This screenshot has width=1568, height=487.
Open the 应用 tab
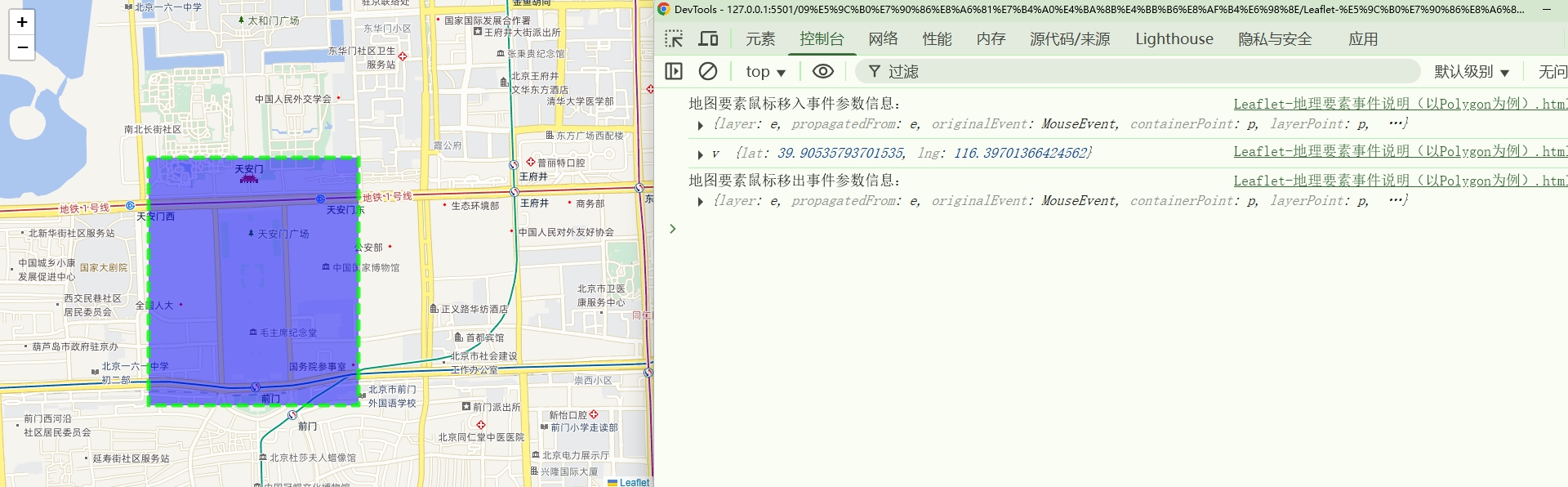[1363, 38]
